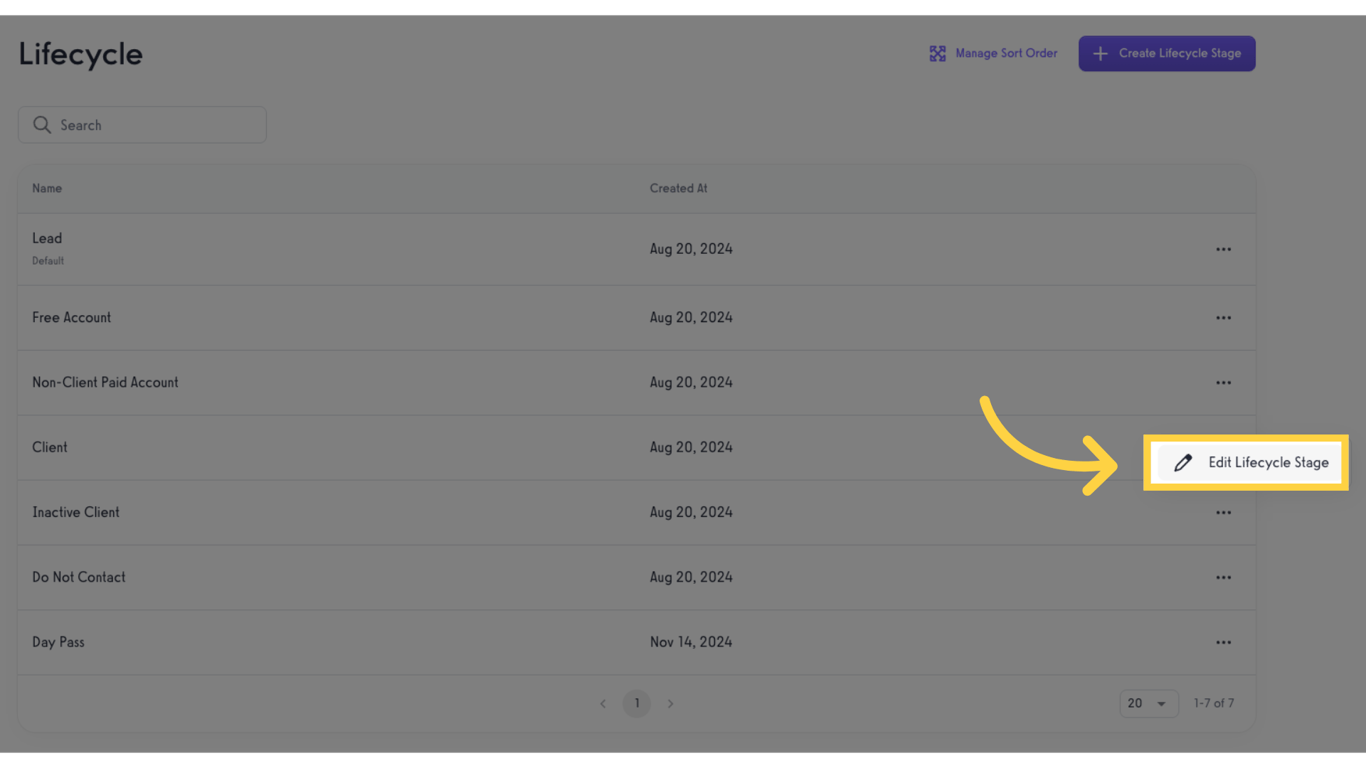
Task: Open the ellipsis menu for Inactive Client
Action: 1223,512
